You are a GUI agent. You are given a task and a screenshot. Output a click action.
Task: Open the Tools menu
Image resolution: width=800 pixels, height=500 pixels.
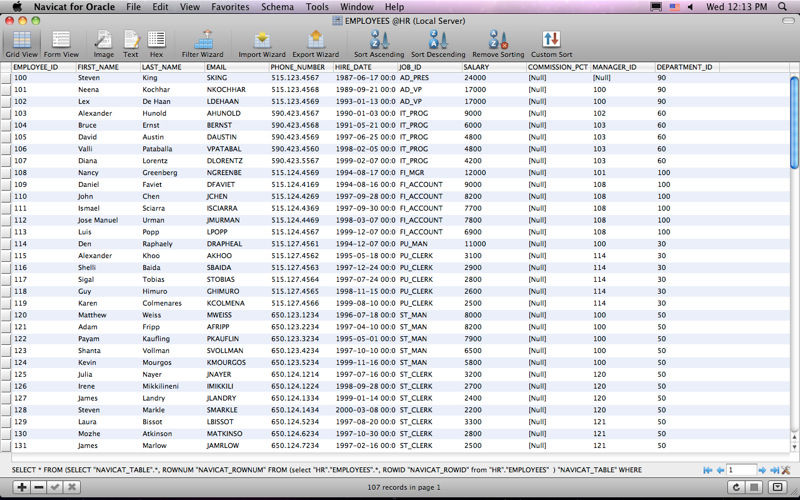(317, 7)
